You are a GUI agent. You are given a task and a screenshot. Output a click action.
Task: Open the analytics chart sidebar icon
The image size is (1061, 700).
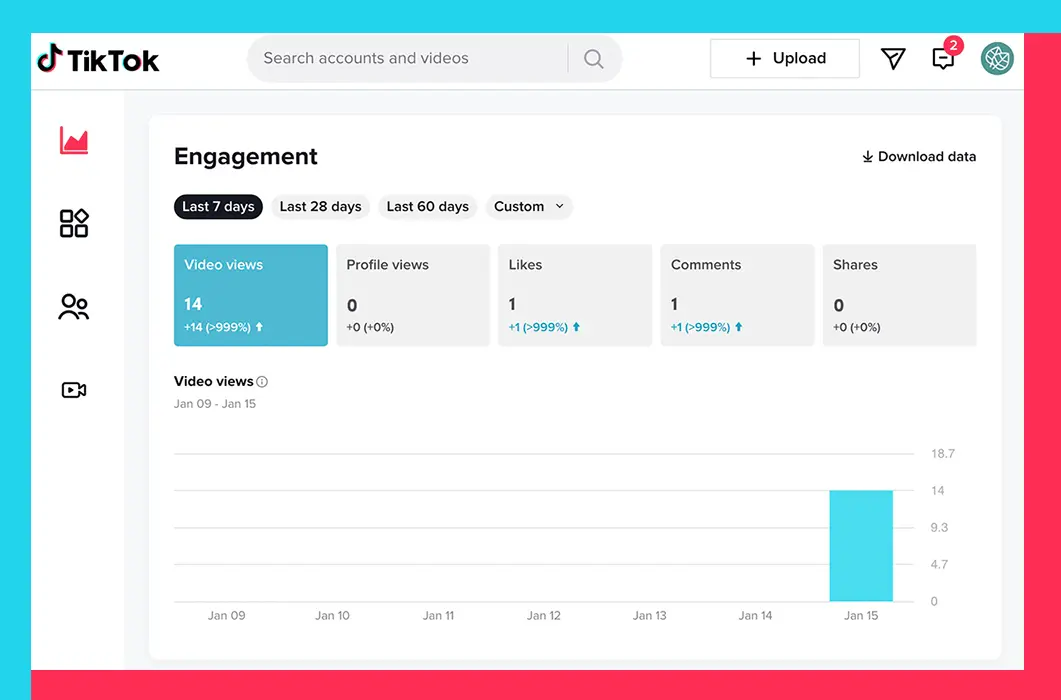pyautogui.click(x=74, y=141)
